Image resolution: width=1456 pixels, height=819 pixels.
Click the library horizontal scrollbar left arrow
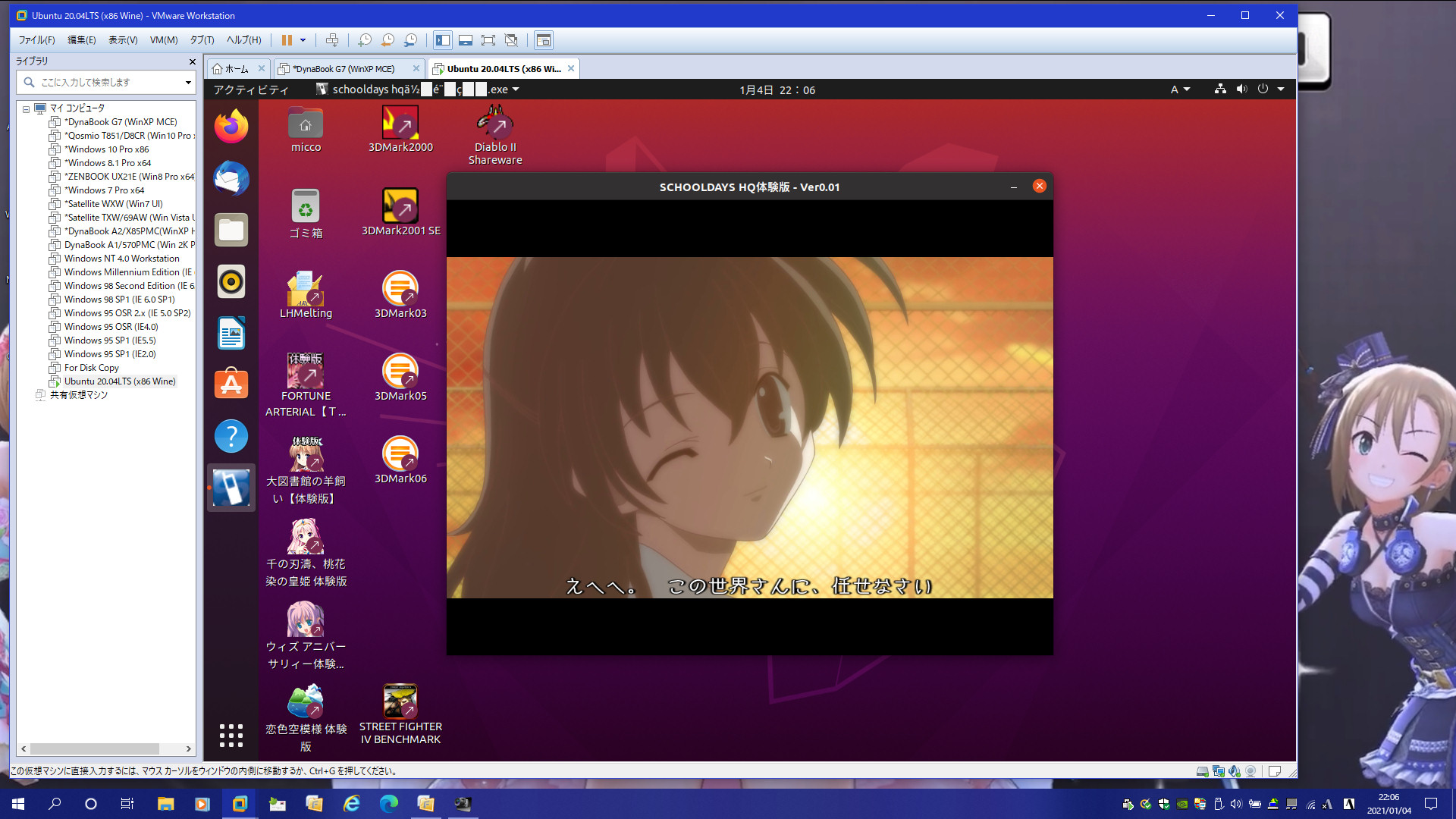point(24,748)
